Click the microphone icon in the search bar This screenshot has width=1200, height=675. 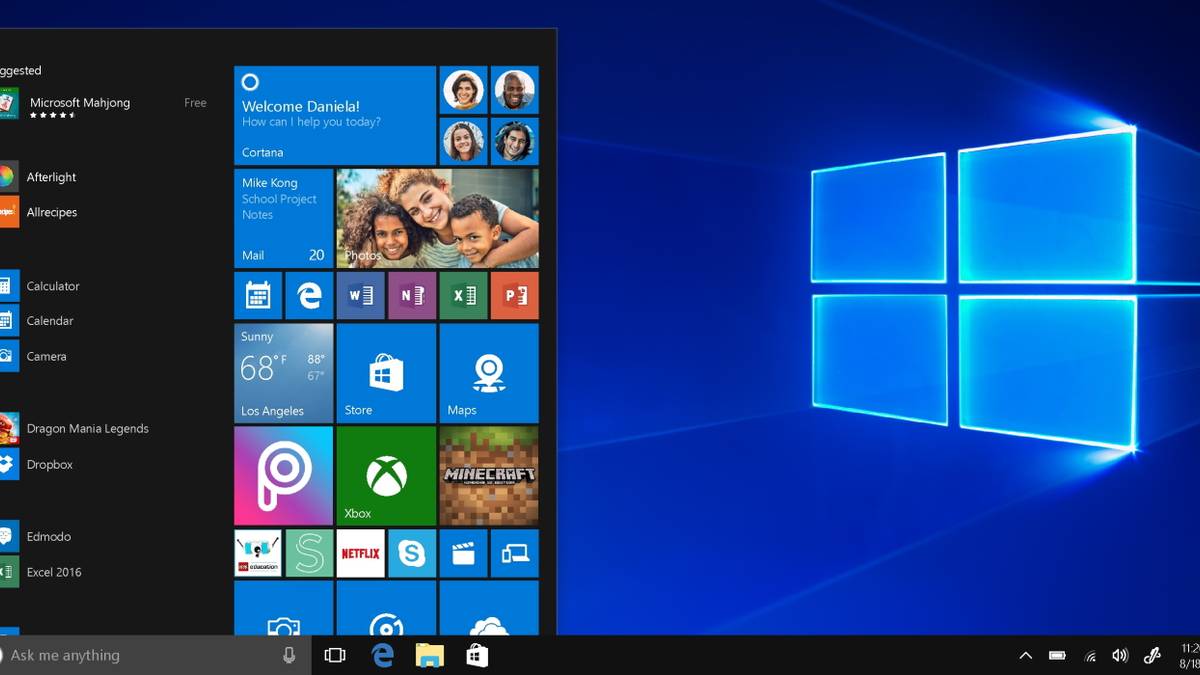pyautogui.click(x=289, y=655)
